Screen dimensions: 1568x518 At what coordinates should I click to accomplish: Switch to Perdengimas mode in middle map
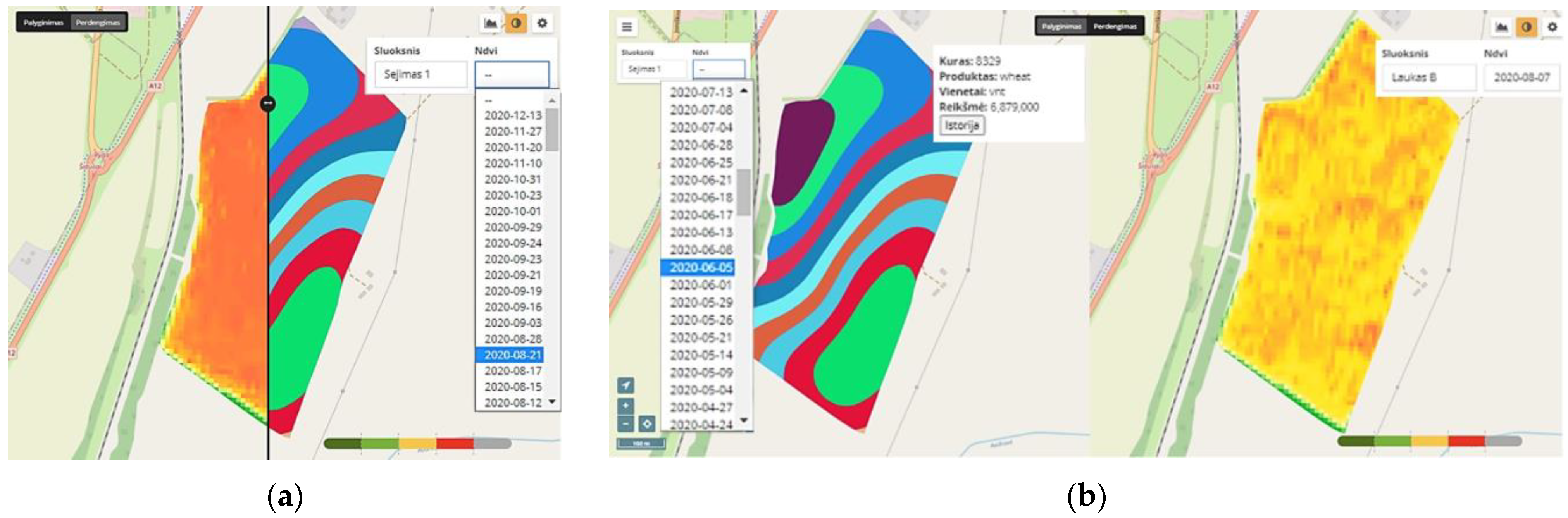[1115, 27]
